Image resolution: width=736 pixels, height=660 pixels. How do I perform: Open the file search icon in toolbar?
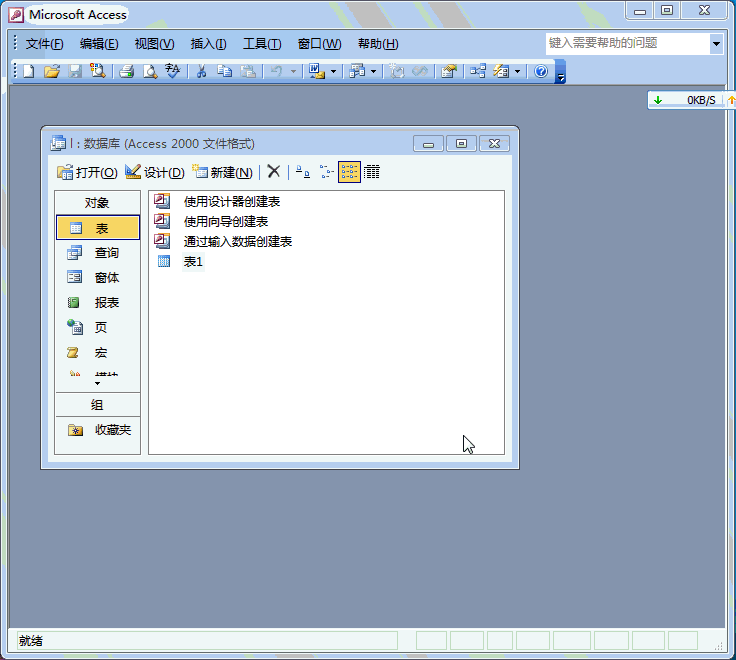[98, 71]
